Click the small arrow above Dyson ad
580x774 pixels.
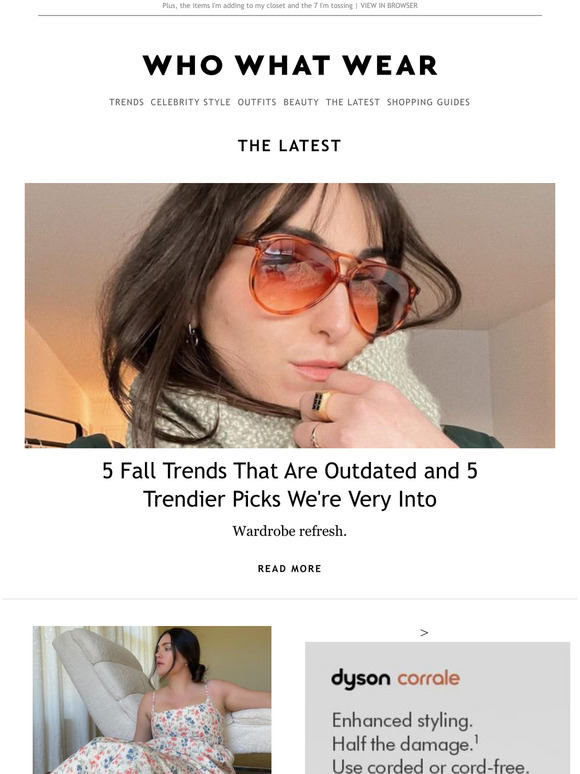[424, 633]
